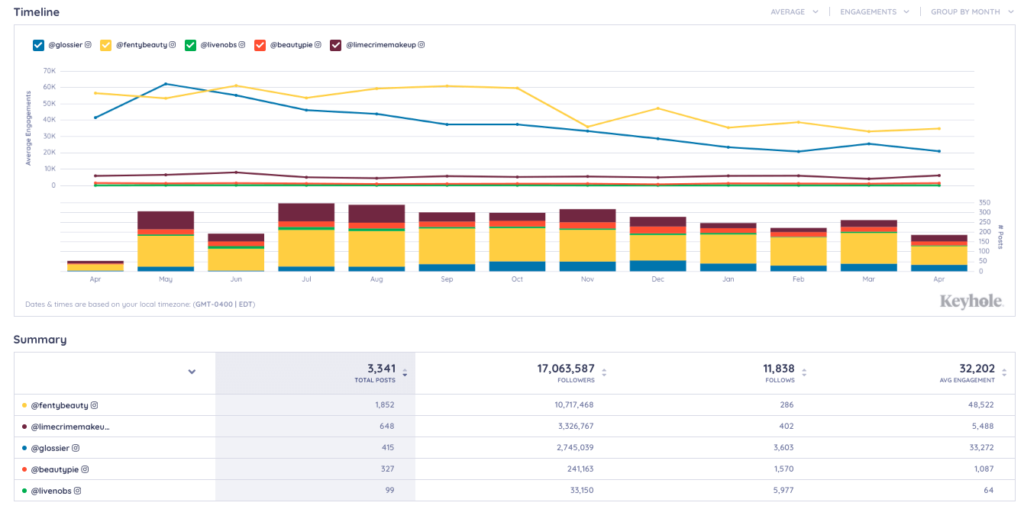The image size is (1024, 509).
Task: Click the Sep month axis label
Action: (447, 279)
